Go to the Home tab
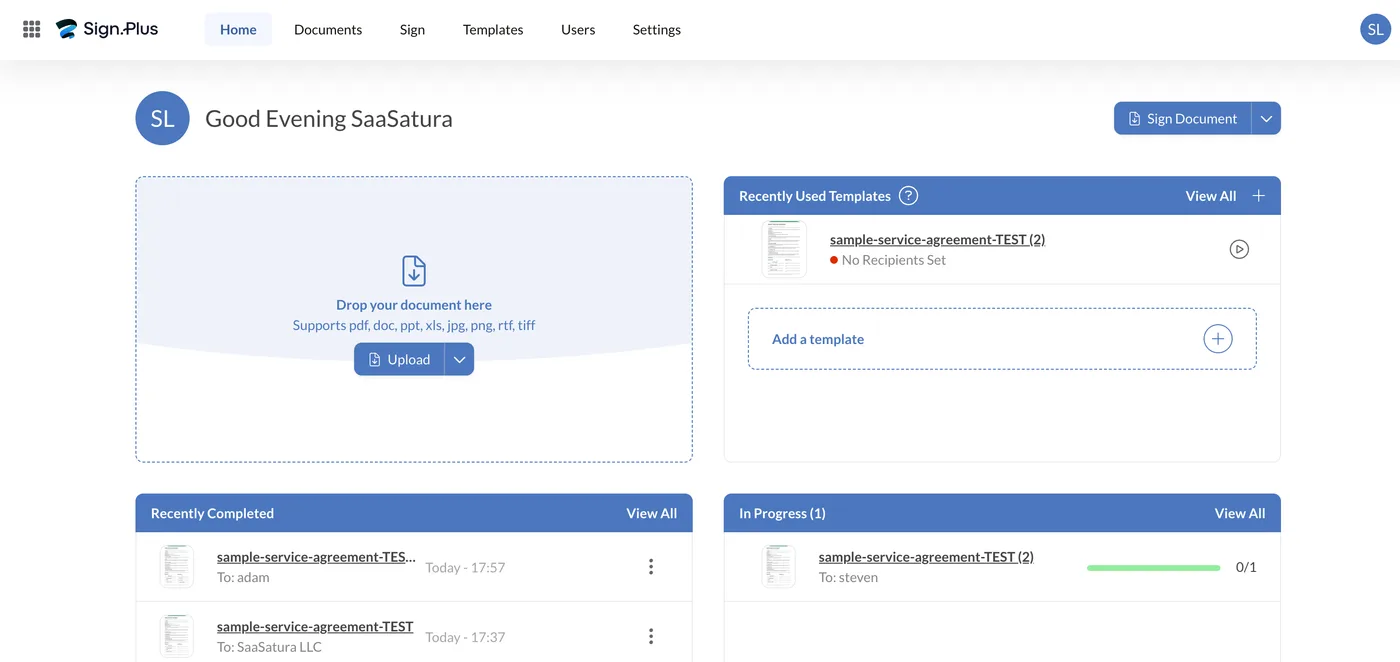Viewport: 1400px width, 662px height. coord(238,29)
